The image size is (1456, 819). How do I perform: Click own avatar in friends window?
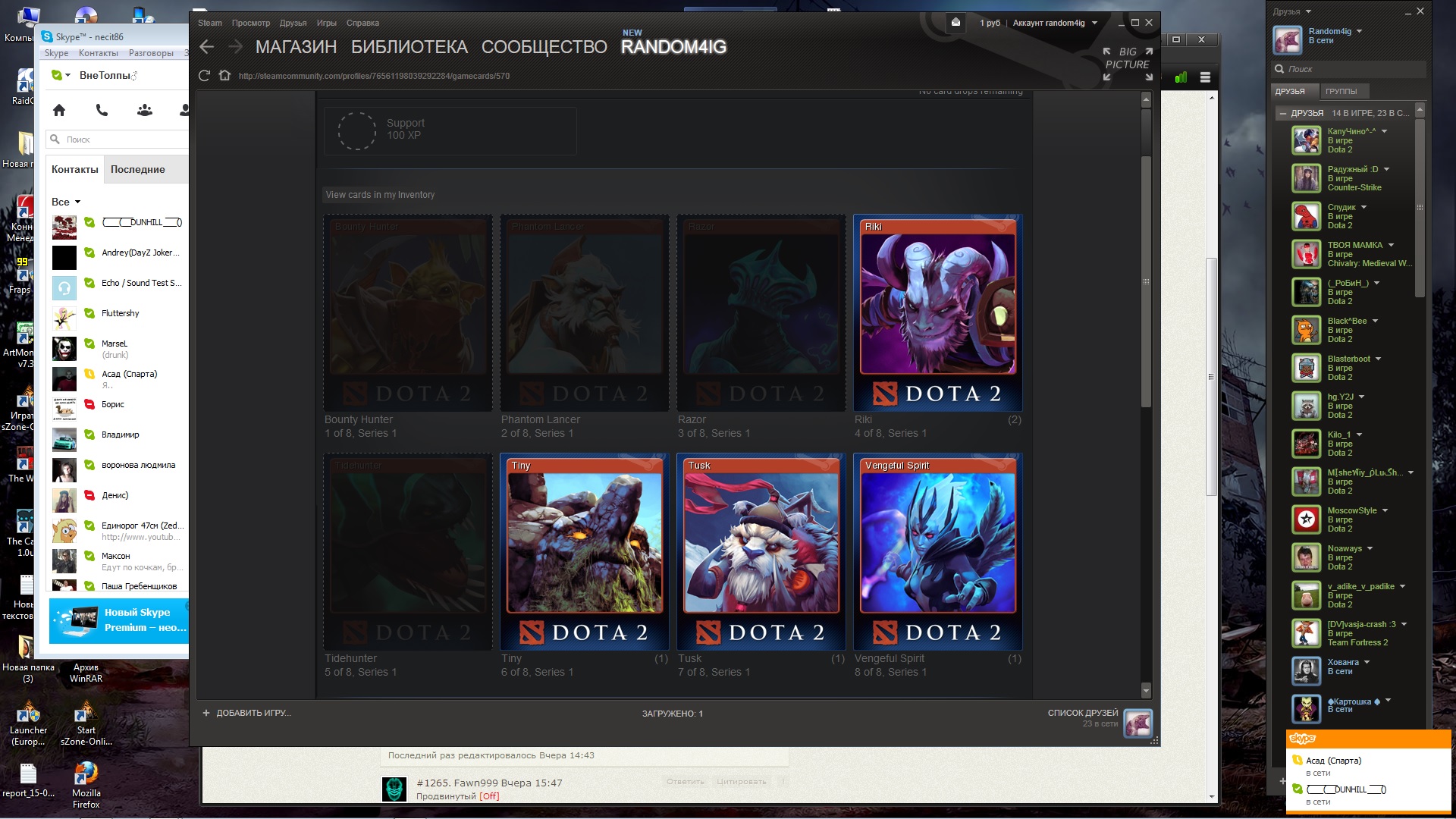[1287, 39]
